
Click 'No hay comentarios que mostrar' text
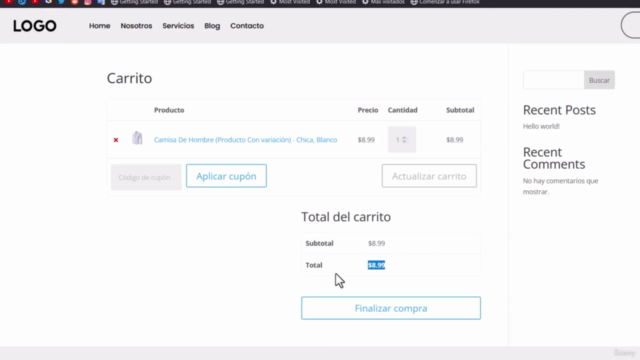[x=560, y=186]
